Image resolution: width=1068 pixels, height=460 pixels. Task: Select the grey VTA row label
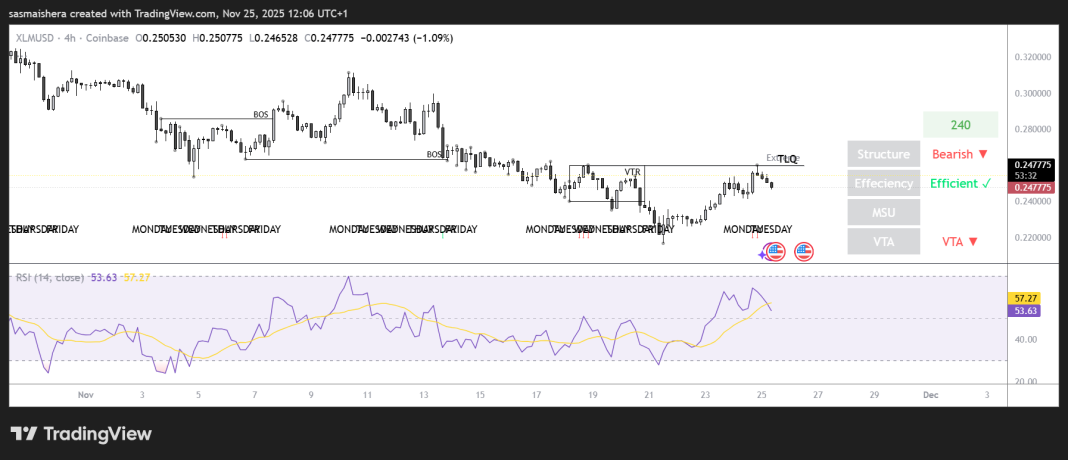885,242
